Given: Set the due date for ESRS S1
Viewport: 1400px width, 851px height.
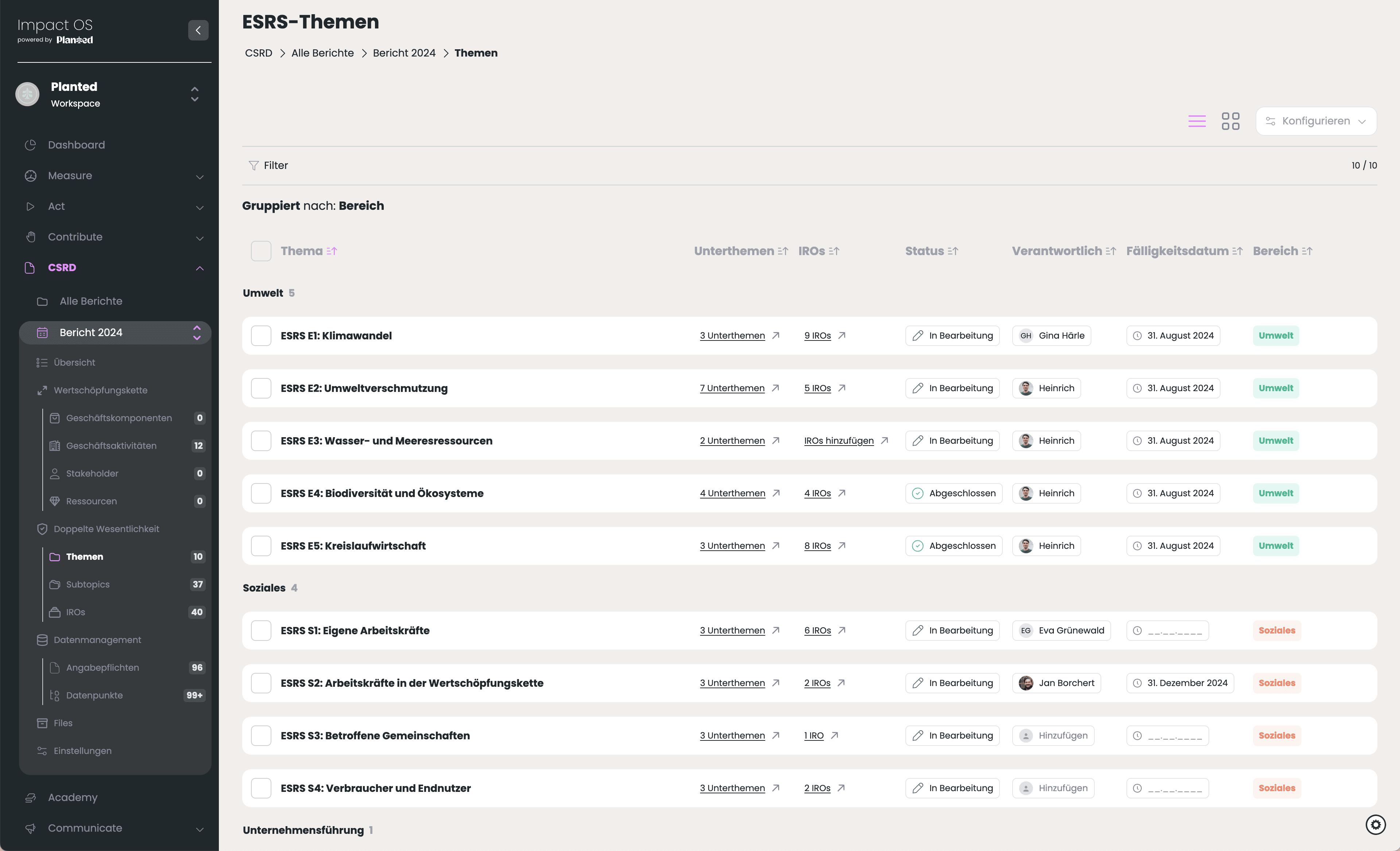Looking at the screenshot, I should pos(1168,631).
